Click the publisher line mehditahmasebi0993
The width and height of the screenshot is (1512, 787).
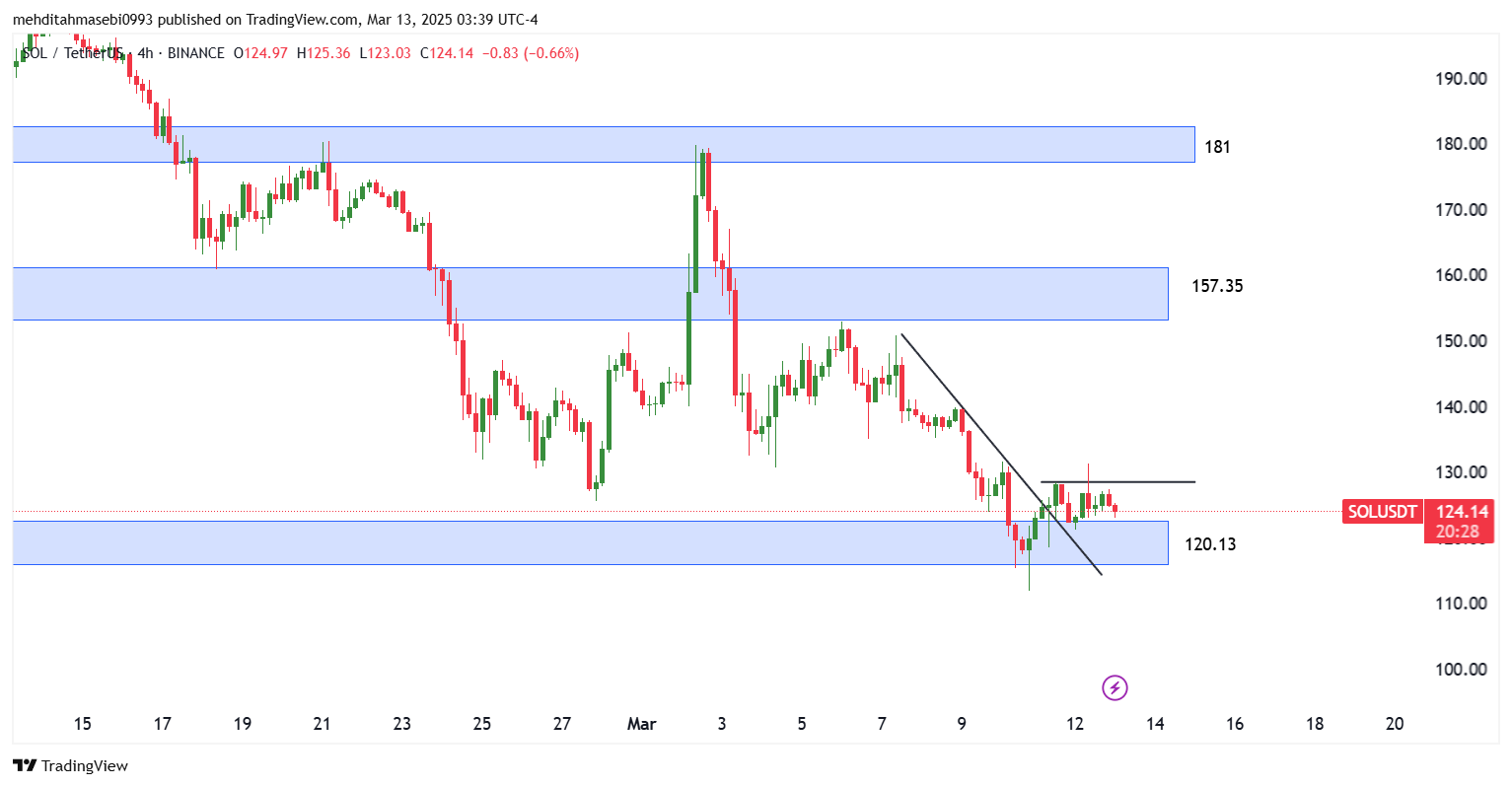(275, 20)
